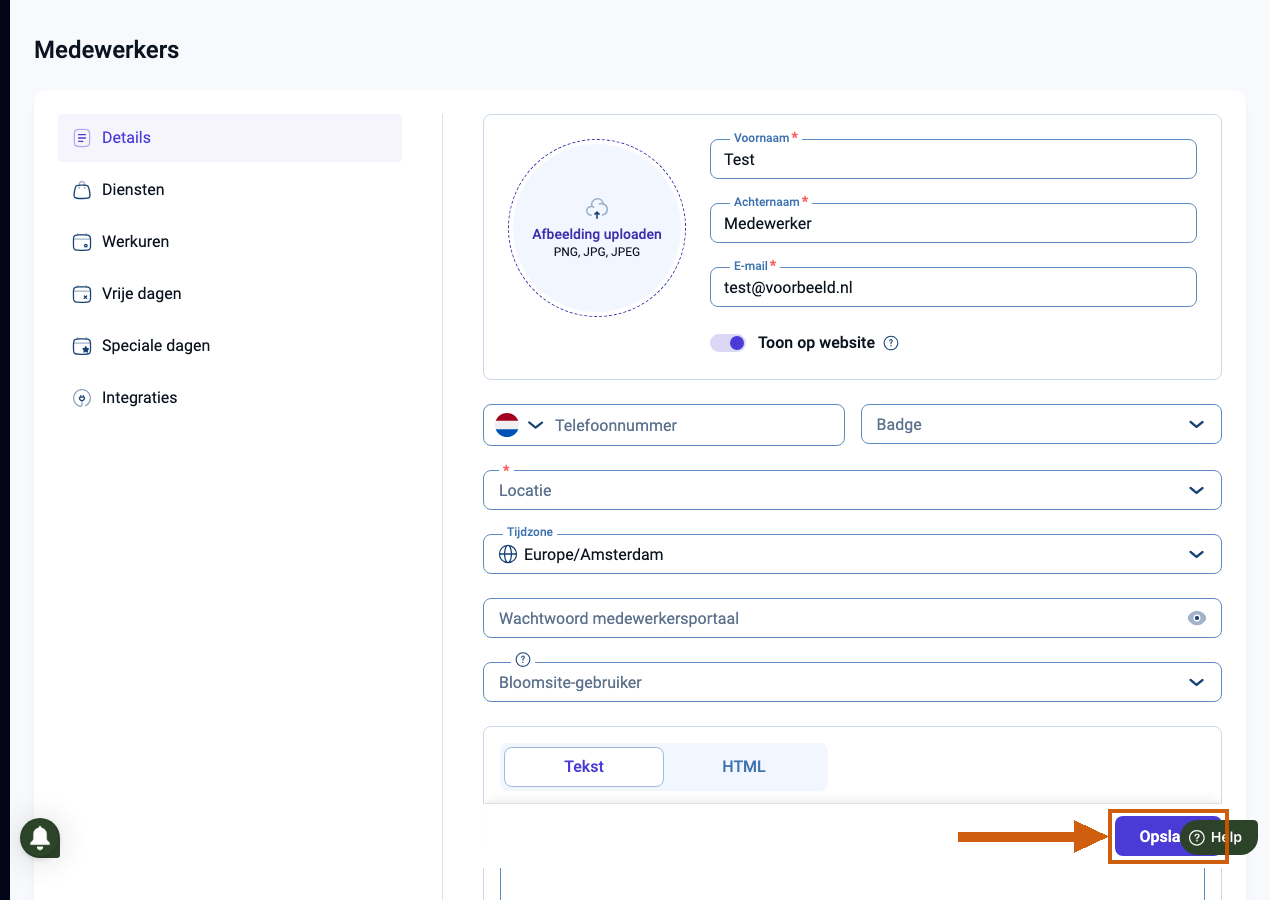
Task: Click the Achternaam input field
Action: pos(953,223)
